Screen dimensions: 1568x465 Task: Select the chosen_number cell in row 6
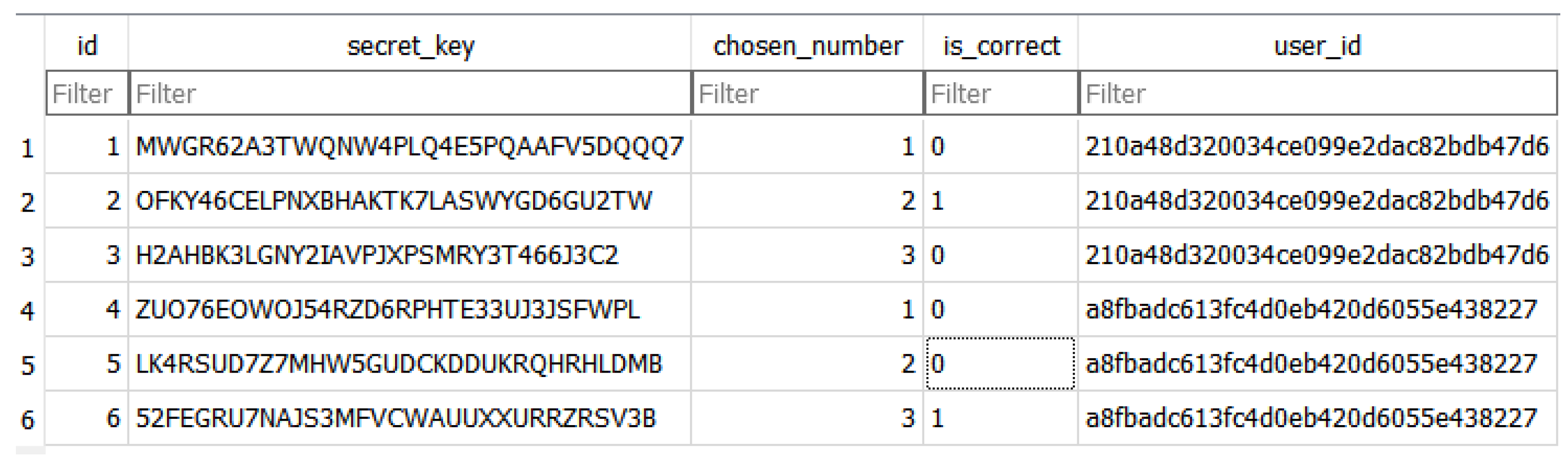[807, 418]
